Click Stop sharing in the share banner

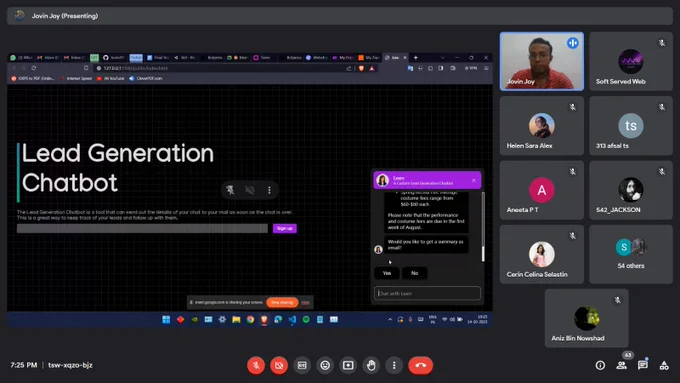coord(282,302)
